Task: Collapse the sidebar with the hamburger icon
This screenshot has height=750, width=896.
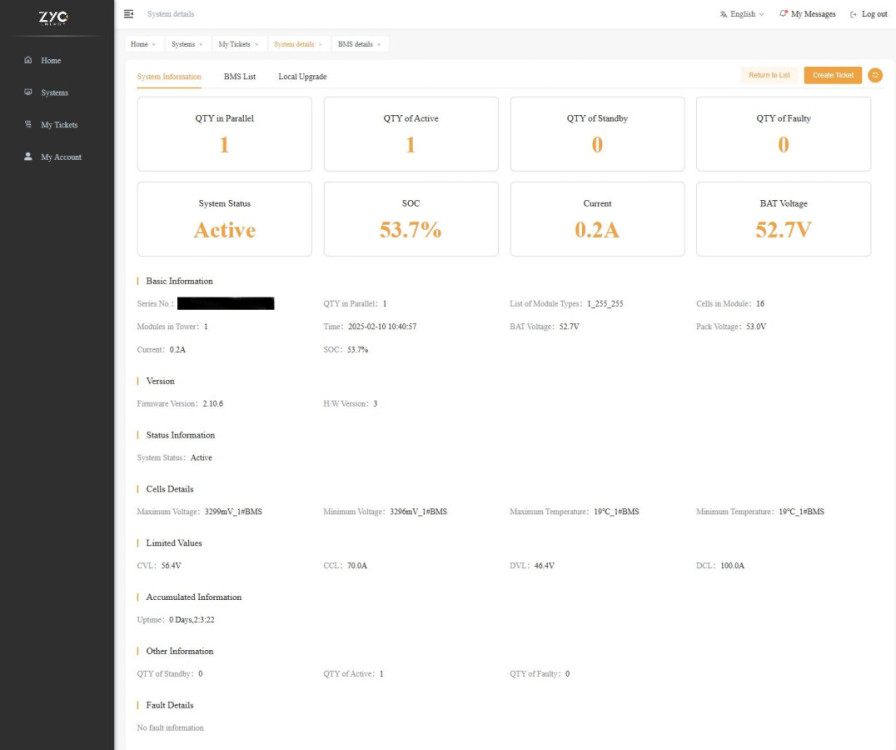Action: coord(128,13)
